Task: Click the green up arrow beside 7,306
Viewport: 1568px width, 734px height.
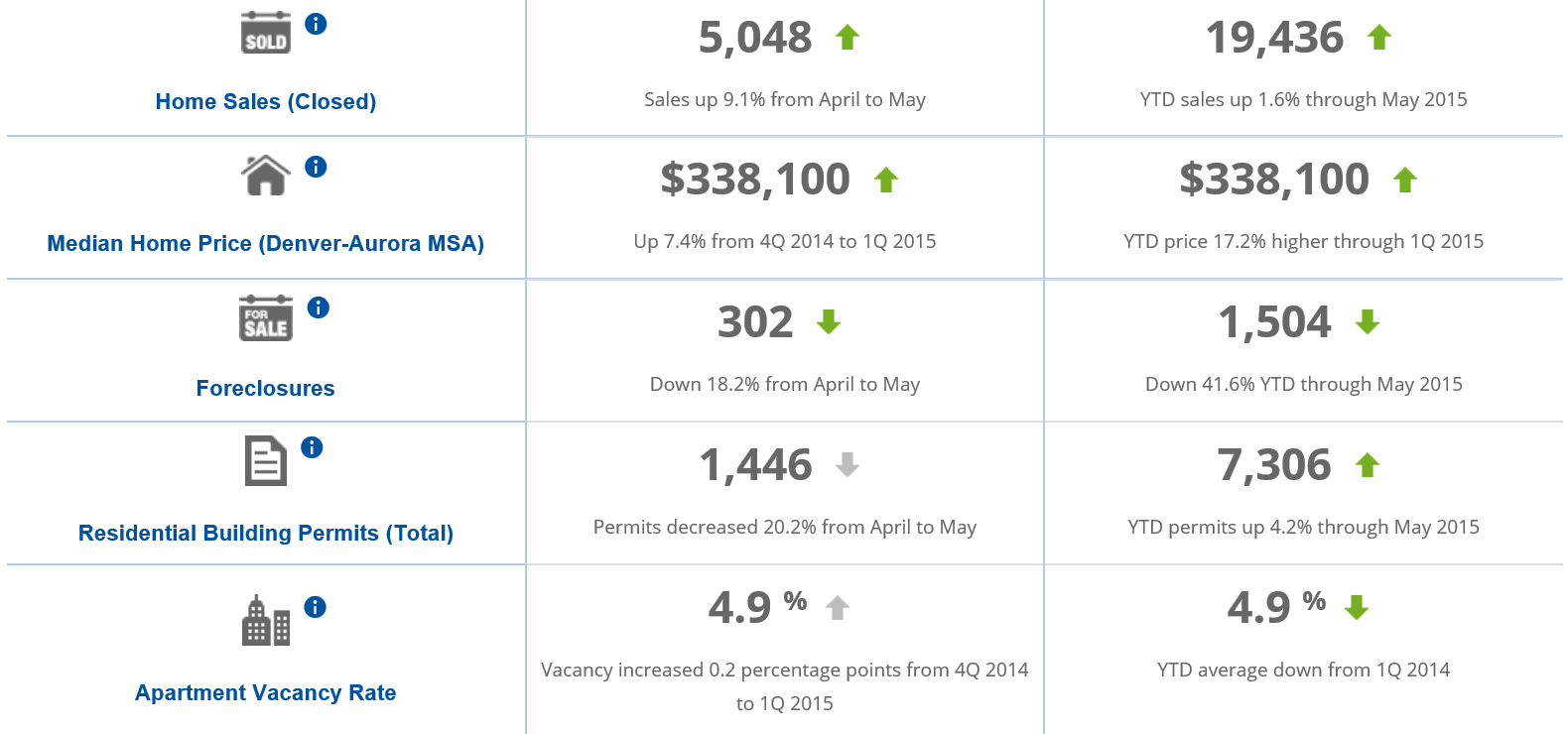Action: [x=1368, y=464]
